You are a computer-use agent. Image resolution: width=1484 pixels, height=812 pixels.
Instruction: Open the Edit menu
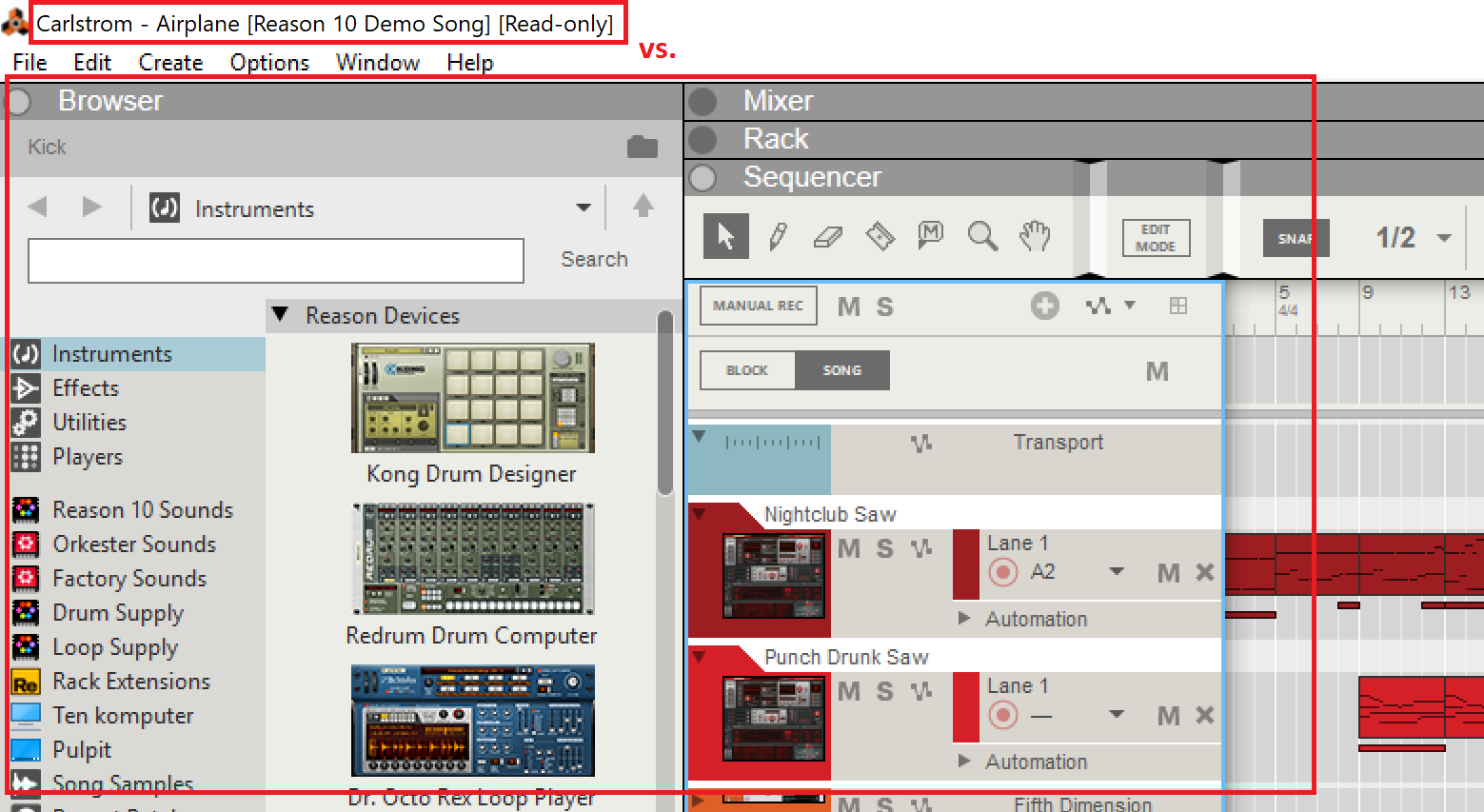(92, 63)
